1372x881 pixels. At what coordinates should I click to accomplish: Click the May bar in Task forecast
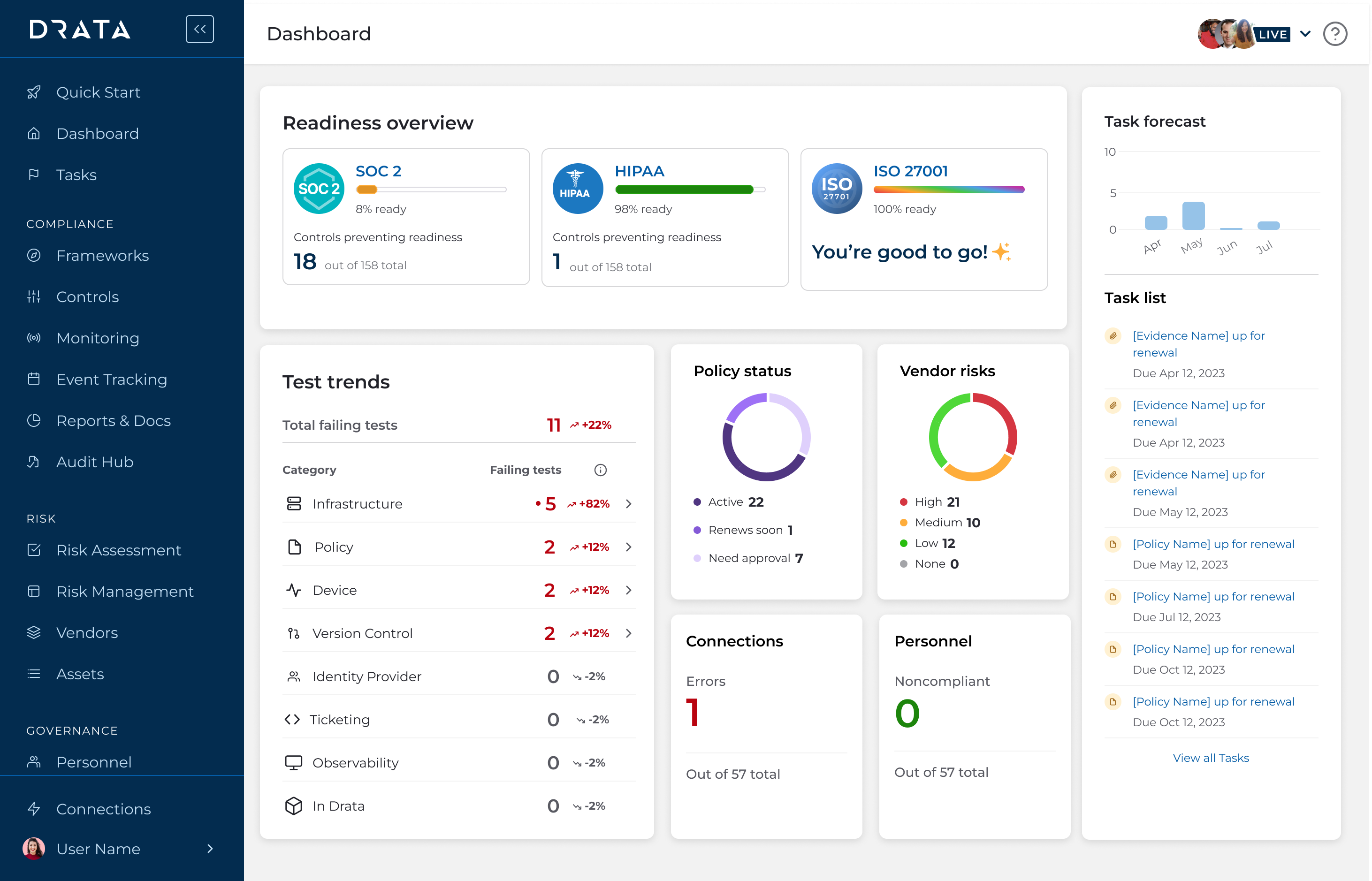coord(1193,216)
